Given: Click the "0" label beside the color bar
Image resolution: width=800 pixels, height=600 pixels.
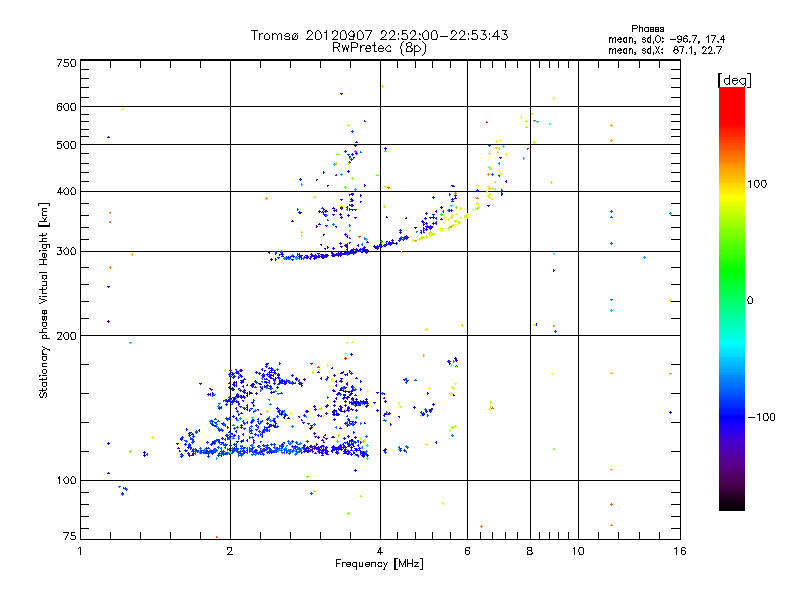Looking at the screenshot, I should point(749,300).
